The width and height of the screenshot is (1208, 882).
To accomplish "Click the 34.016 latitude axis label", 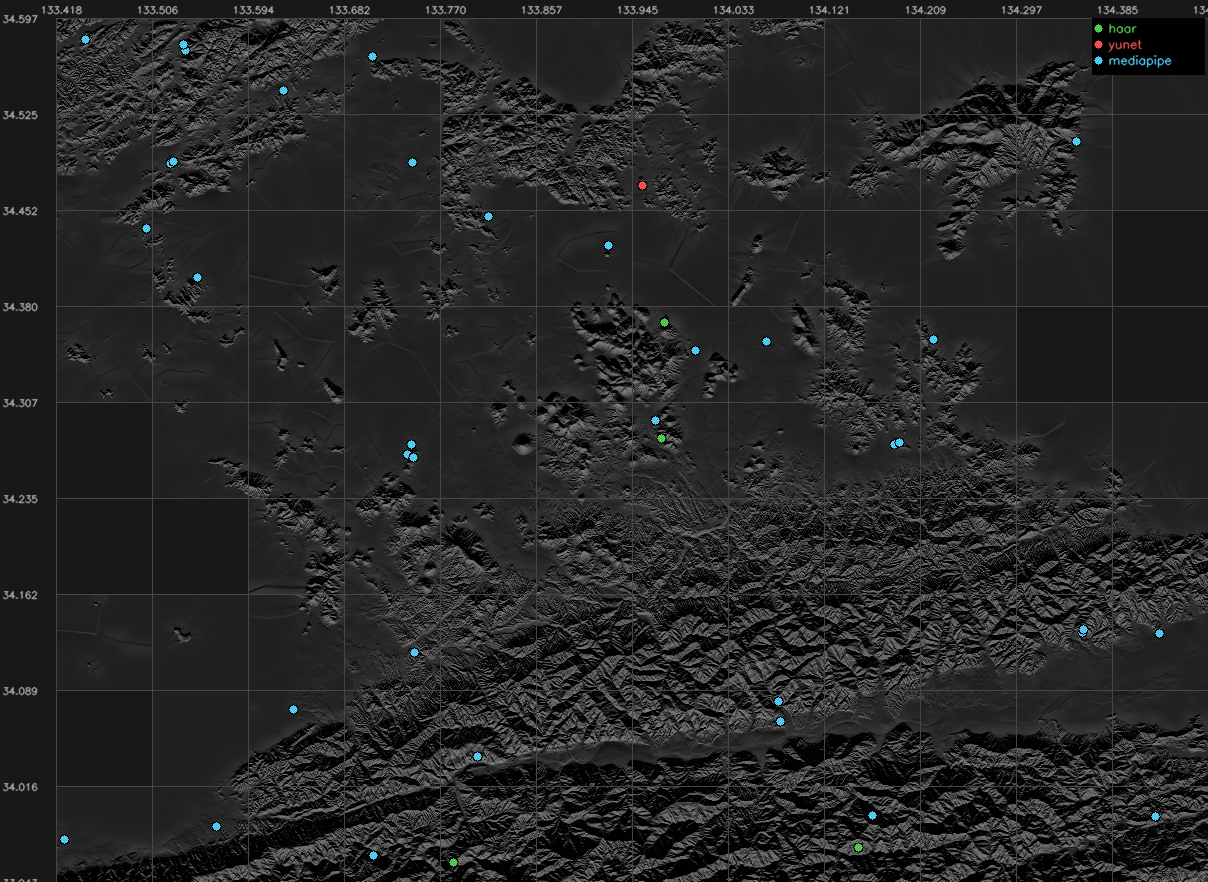I will tap(20, 787).
